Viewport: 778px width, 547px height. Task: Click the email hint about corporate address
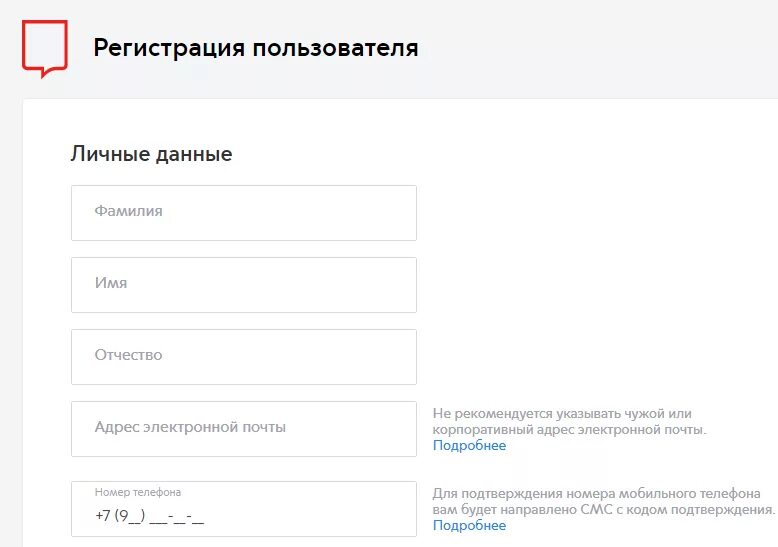(x=570, y=421)
